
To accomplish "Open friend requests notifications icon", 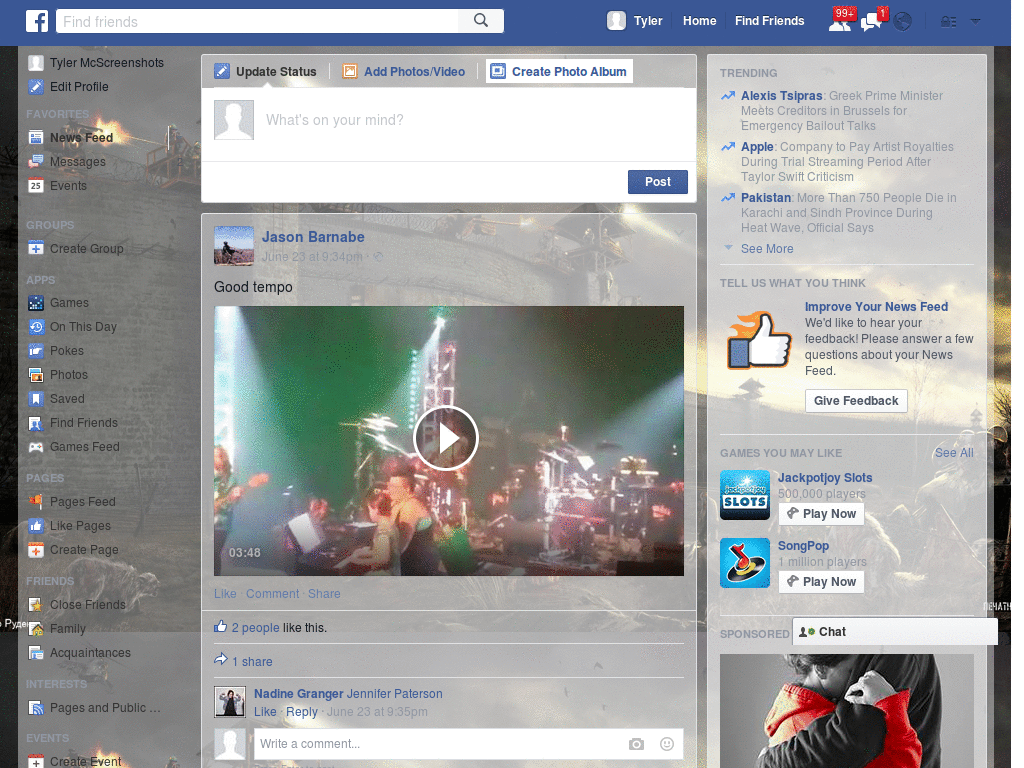I will click(x=840, y=21).
